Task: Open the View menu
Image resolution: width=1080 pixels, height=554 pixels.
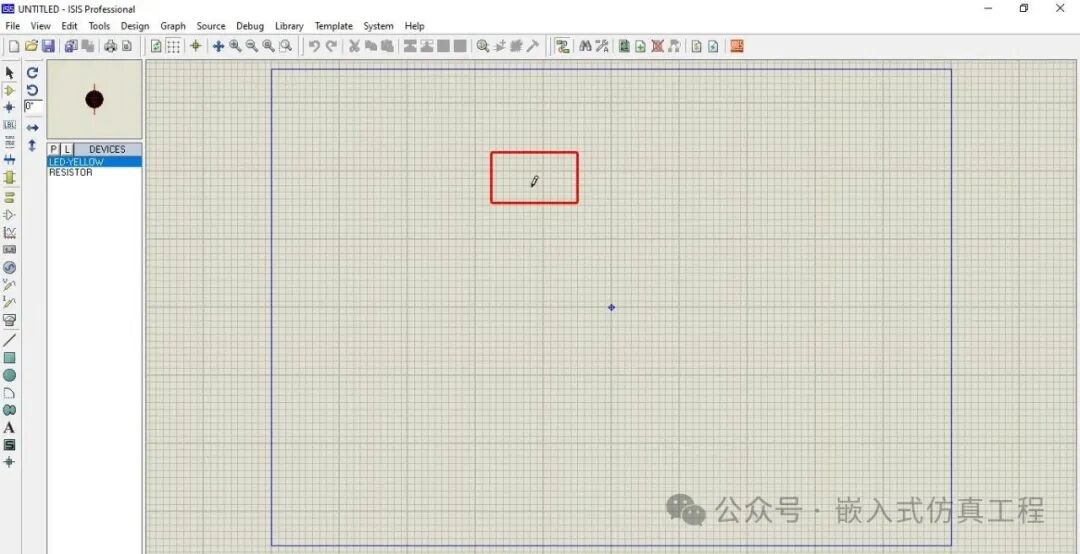Action: (41, 26)
